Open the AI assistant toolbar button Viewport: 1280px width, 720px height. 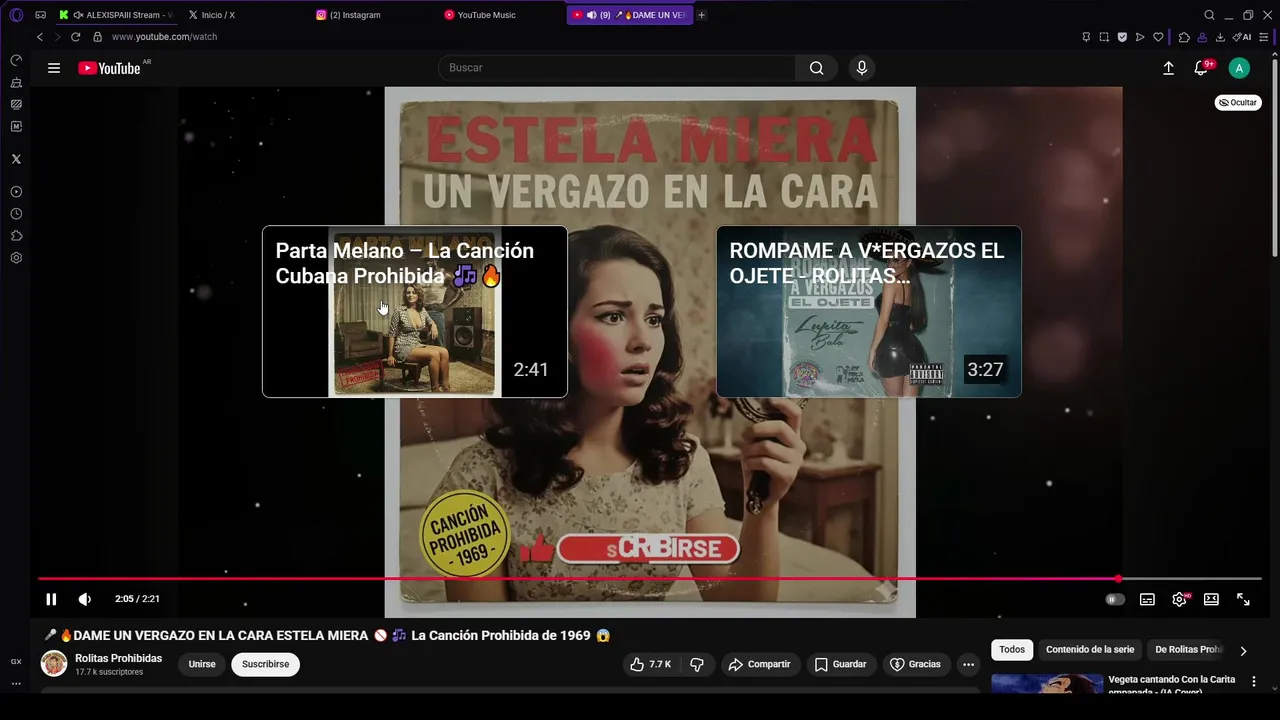1242,37
